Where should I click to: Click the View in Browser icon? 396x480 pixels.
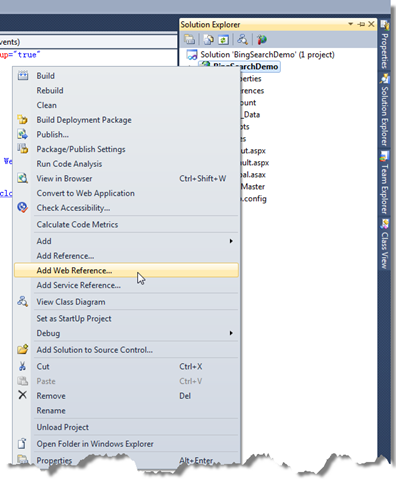23,178
